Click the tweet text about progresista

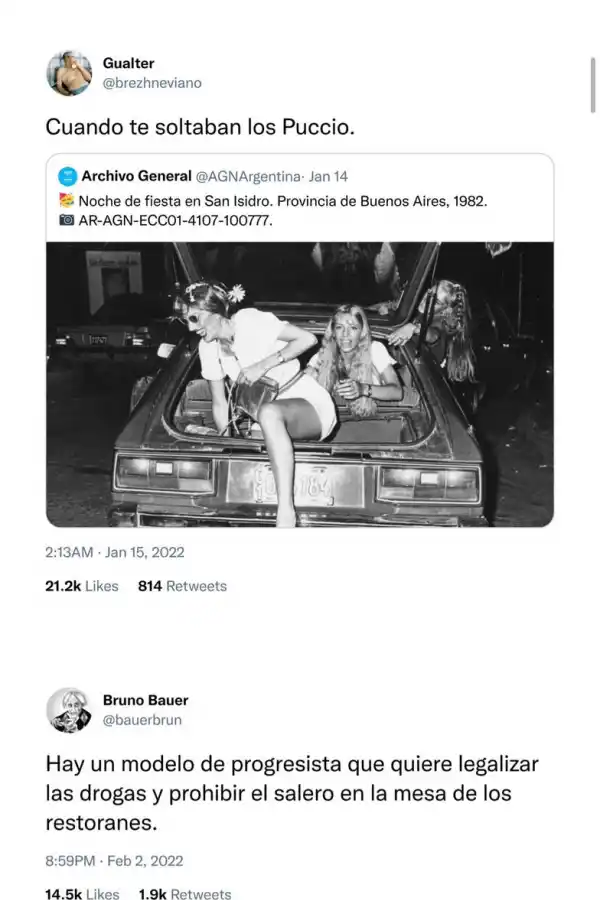coord(292,795)
